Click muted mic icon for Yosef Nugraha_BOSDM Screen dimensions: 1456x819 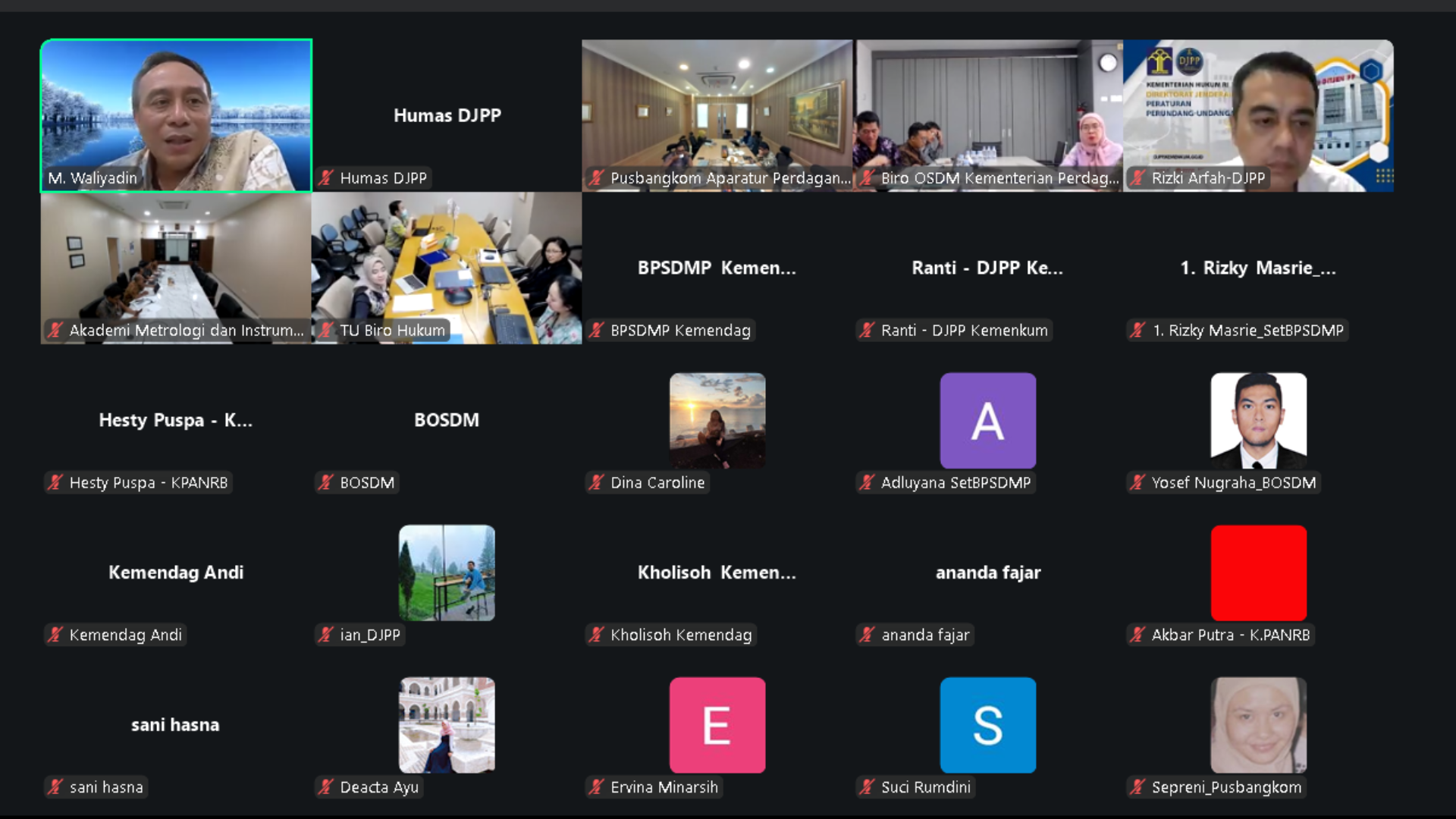pyautogui.click(x=1137, y=482)
